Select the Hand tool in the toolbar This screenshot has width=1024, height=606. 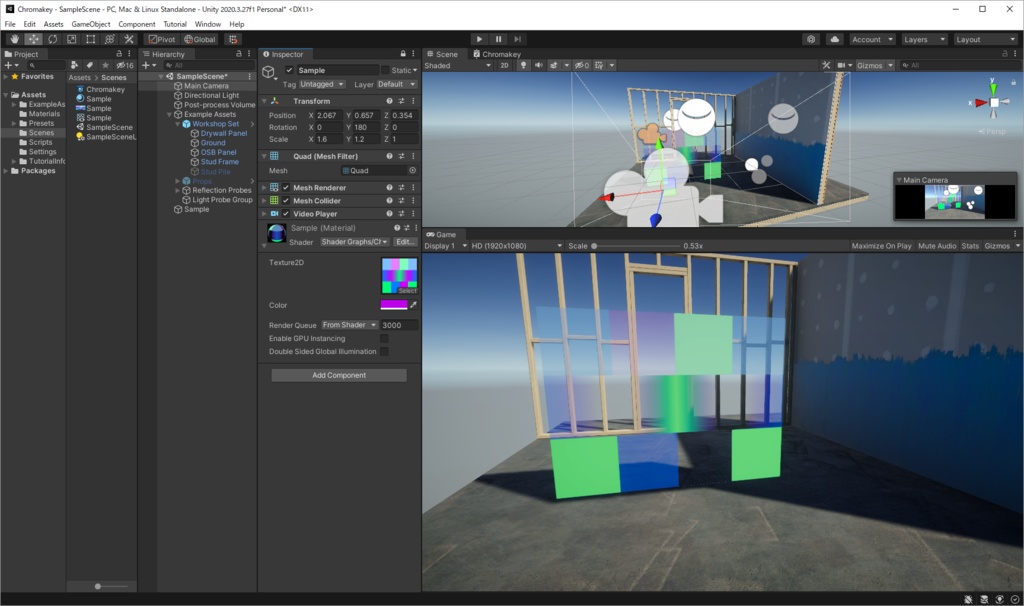click(15, 40)
